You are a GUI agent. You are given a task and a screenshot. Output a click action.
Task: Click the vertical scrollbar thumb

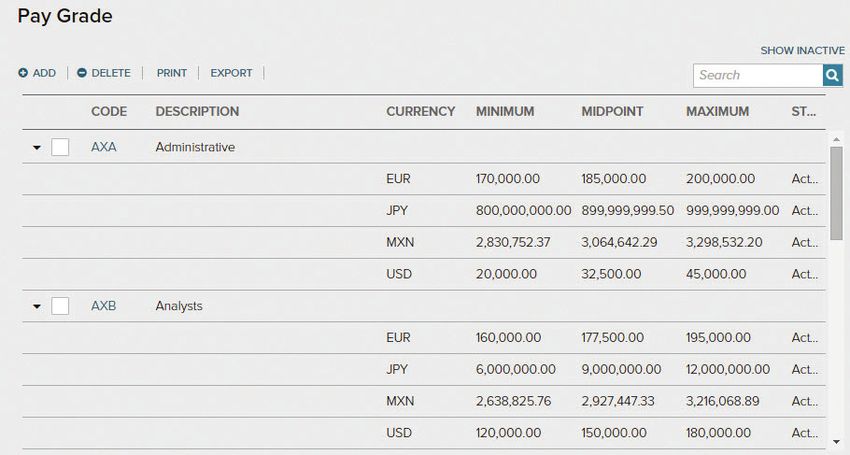(836, 193)
